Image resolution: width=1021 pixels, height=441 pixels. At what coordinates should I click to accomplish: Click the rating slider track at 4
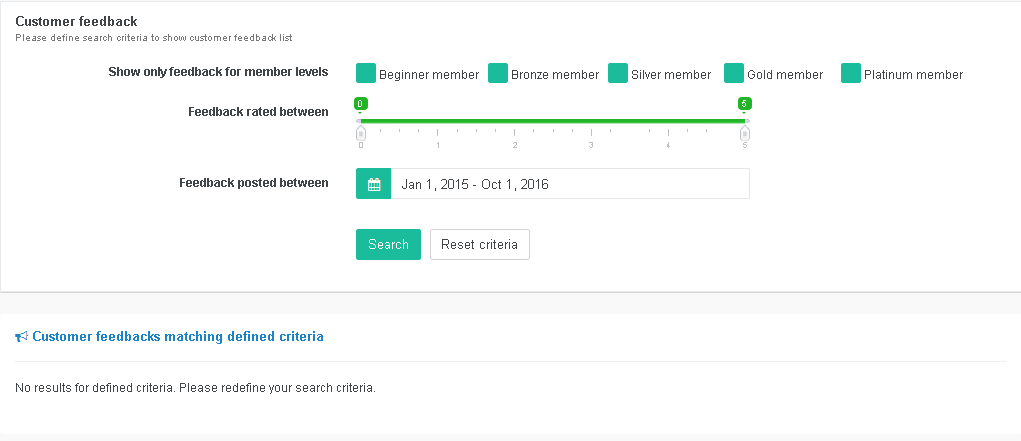pyautogui.click(x=668, y=121)
